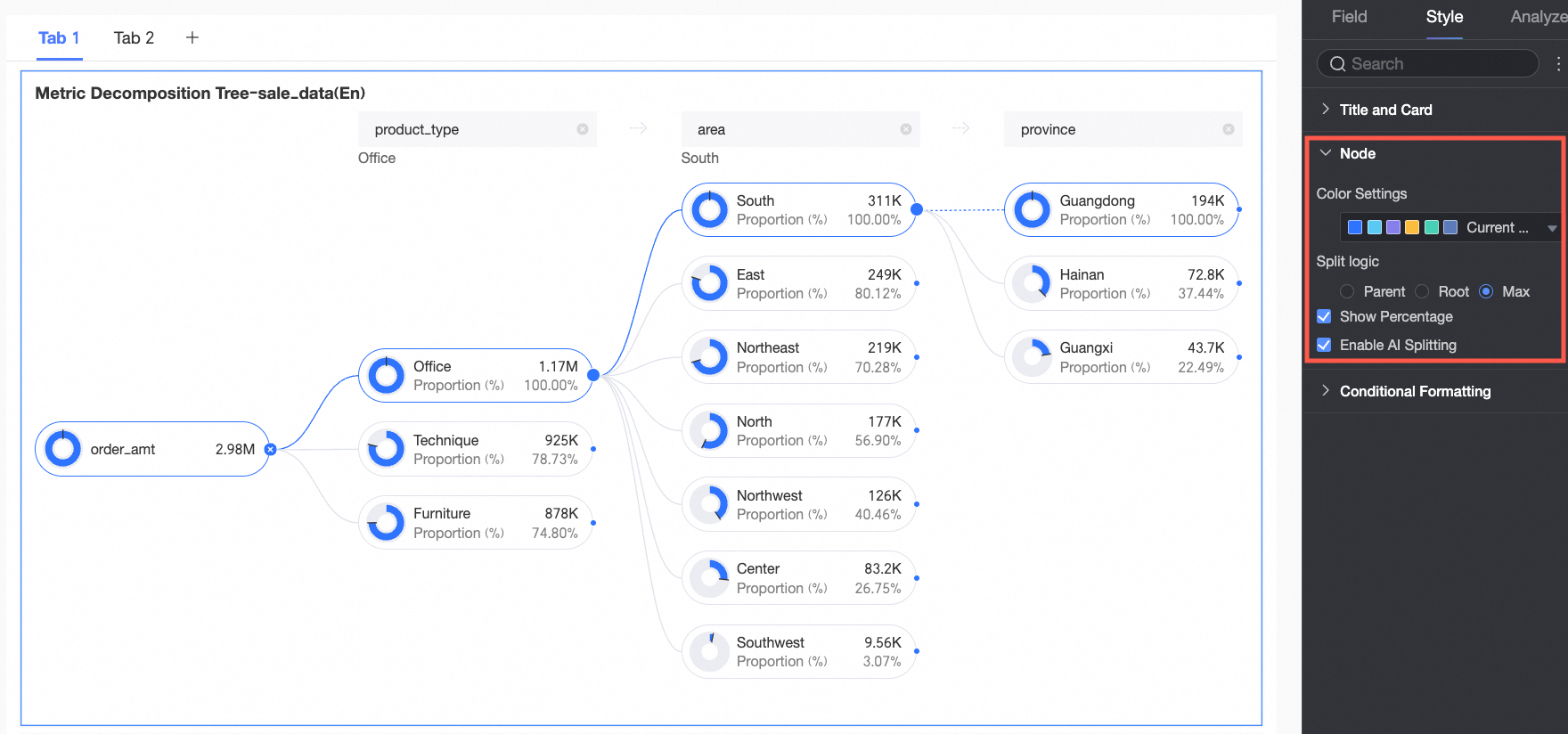
Task: Click the Office node expand dot
Action: coord(593,375)
